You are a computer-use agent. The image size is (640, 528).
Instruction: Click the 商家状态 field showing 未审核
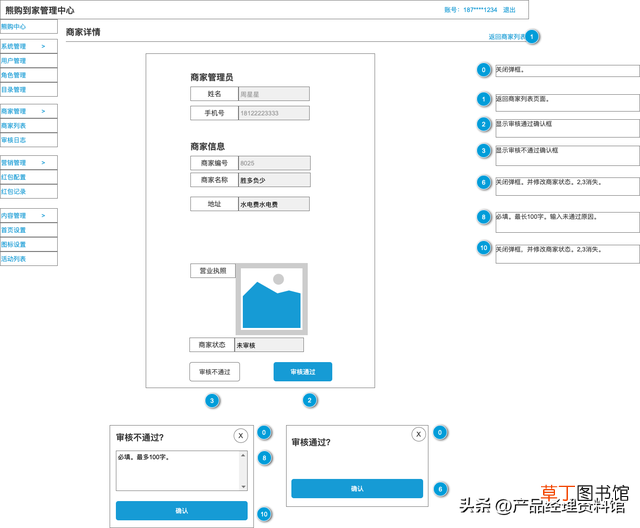click(x=269, y=345)
